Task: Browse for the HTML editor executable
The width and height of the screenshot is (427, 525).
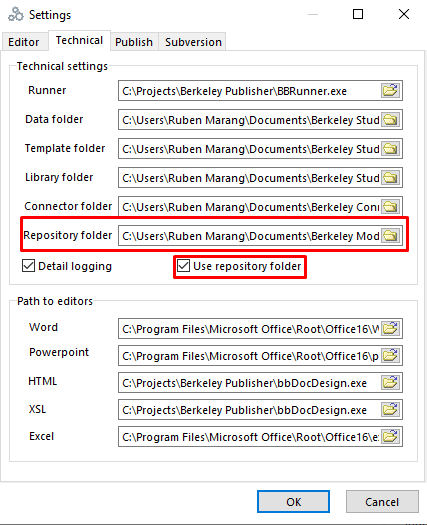Action: (390, 382)
